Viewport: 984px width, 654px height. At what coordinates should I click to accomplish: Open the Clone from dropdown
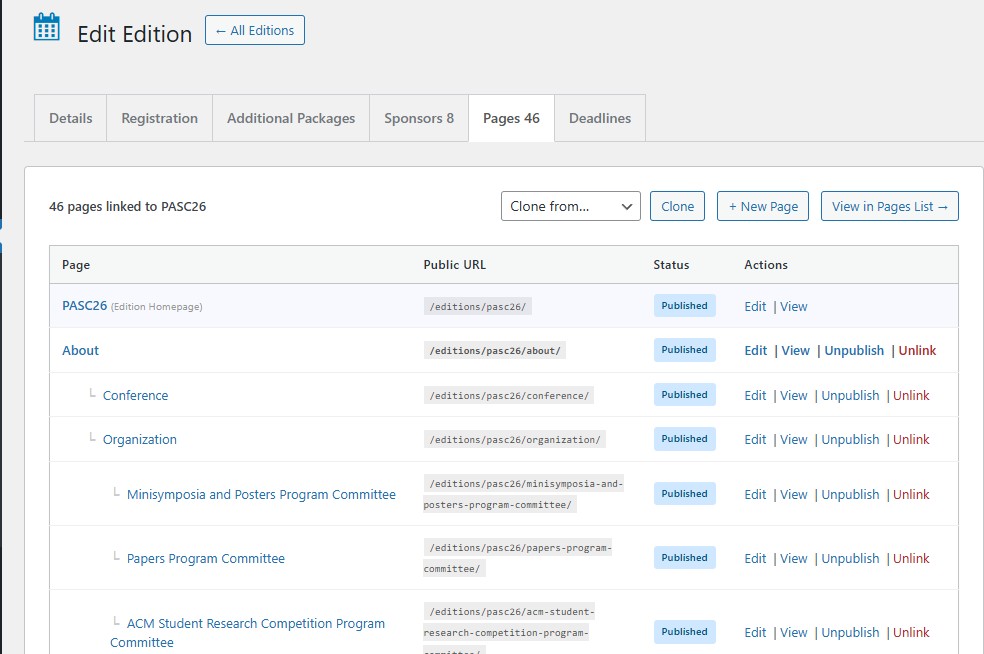(570, 206)
